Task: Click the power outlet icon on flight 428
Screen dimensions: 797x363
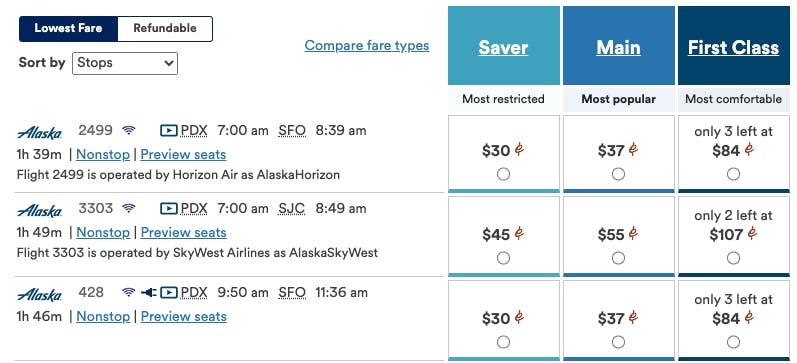Action: (148, 292)
